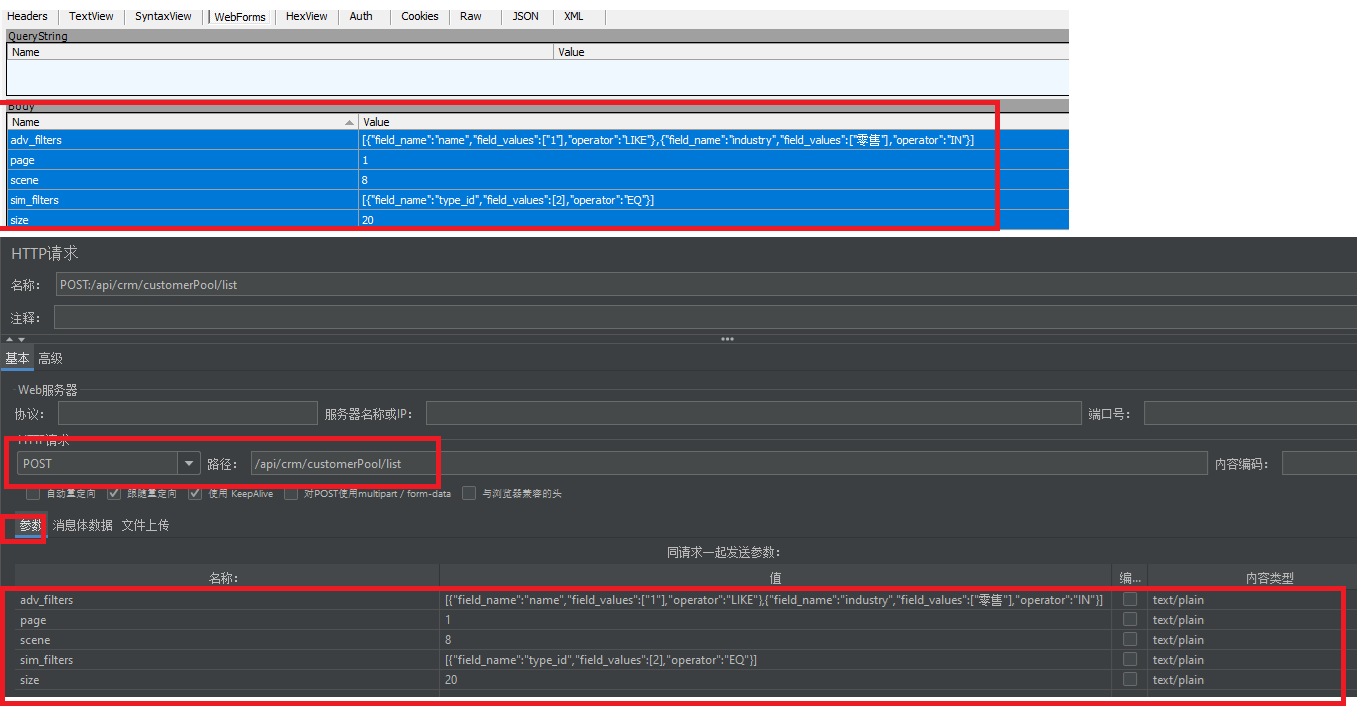
Task: Switch to the 高级 tab
Action: (x=50, y=359)
